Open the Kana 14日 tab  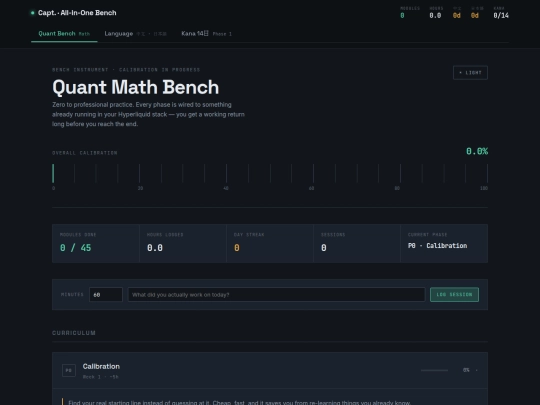click(x=206, y=34)
